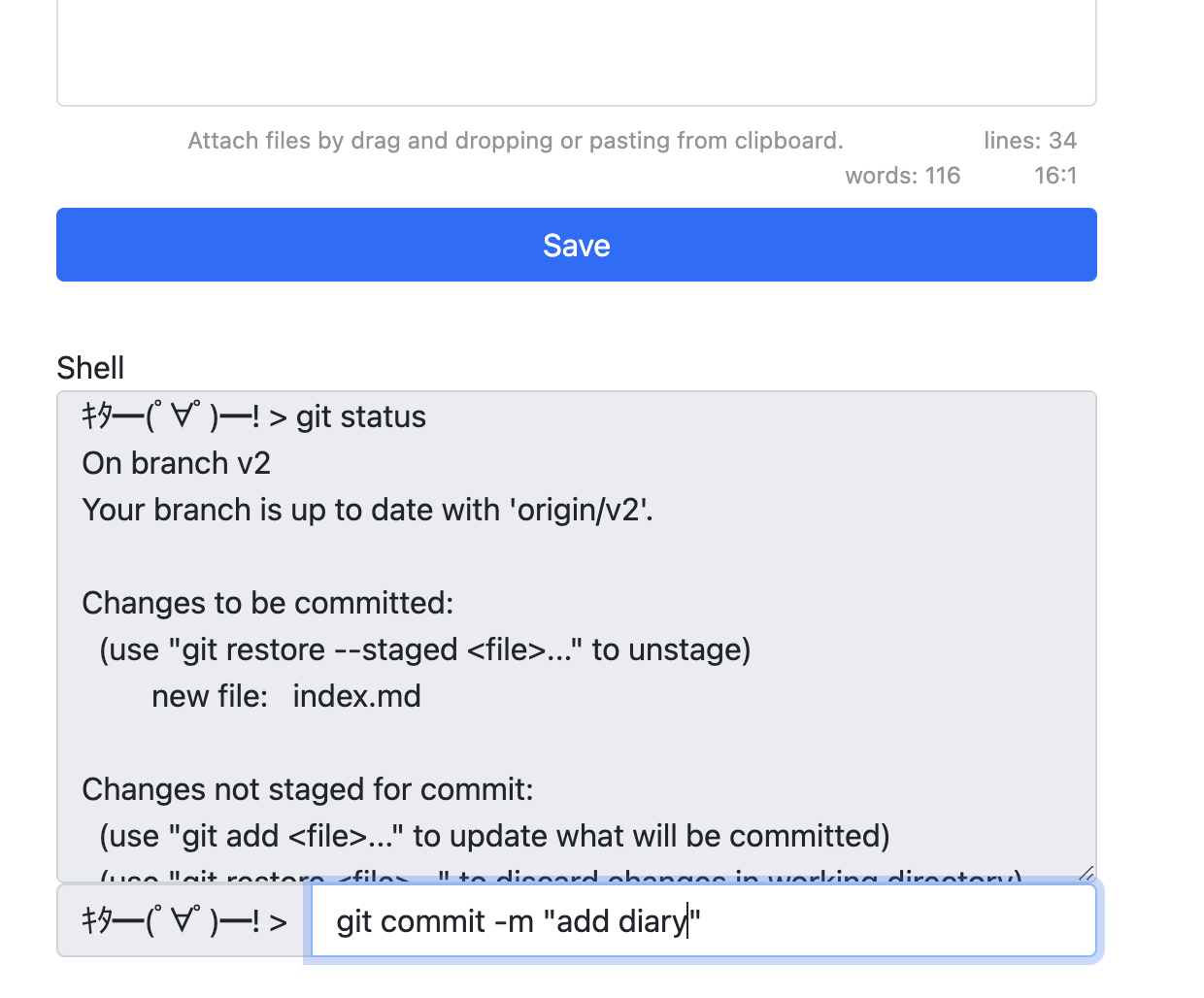Click the git status text in shell output
The width and height of the screenshot is (1204, 998).
pos(360,416)
